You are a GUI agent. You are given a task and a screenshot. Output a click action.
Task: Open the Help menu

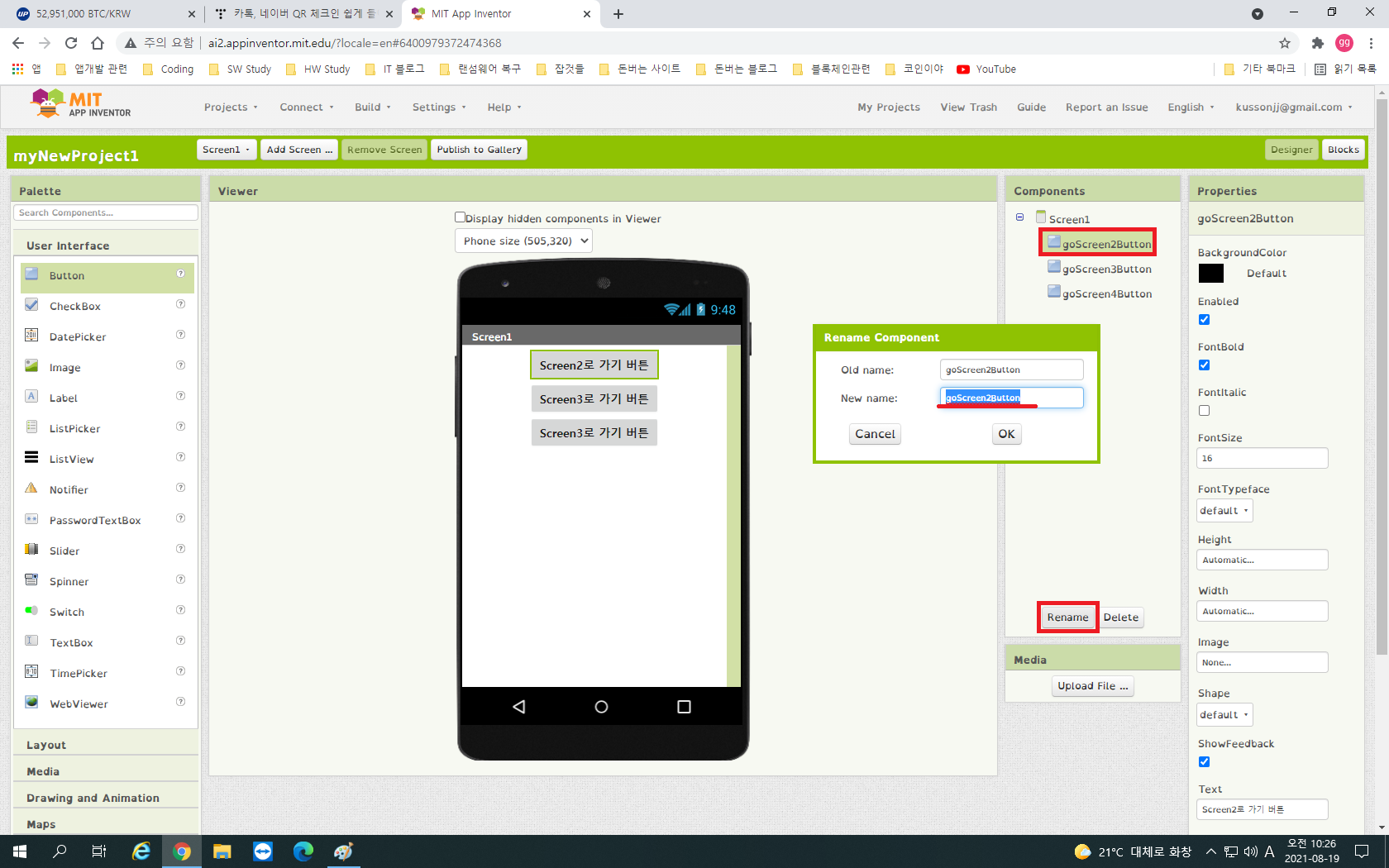pos(504,107)
